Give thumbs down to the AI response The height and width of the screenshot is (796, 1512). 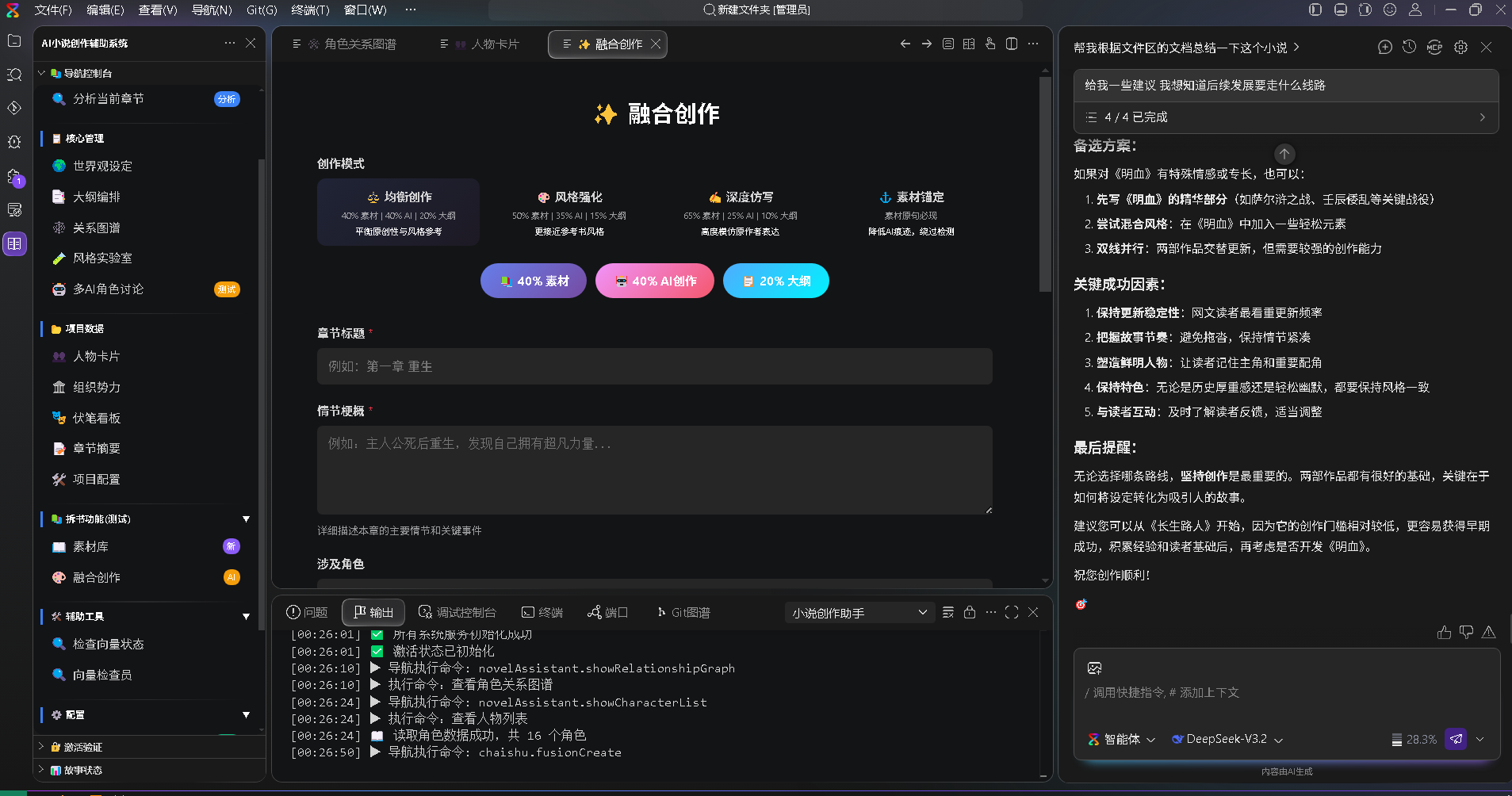[1466, 632]
